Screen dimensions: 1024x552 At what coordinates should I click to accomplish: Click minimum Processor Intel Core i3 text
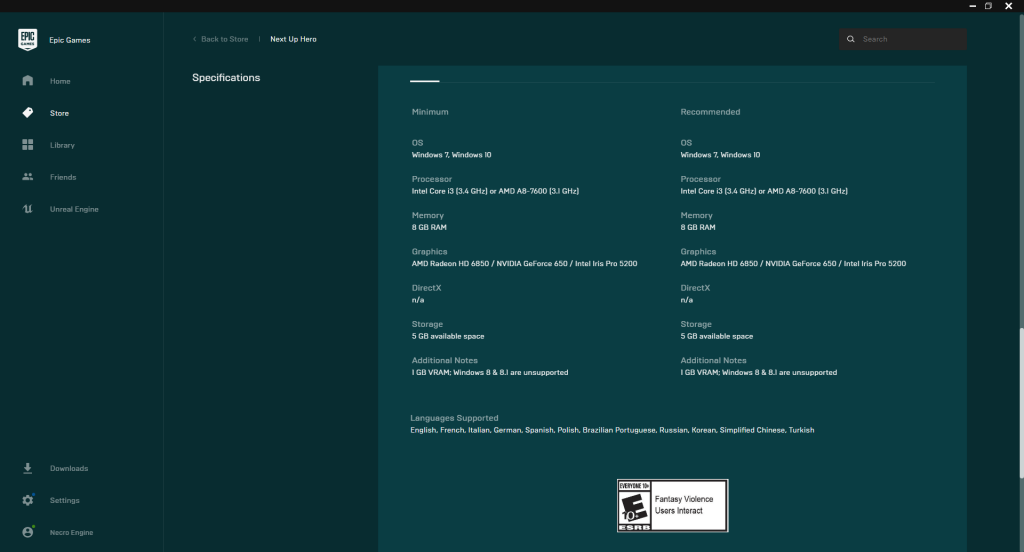495,191
